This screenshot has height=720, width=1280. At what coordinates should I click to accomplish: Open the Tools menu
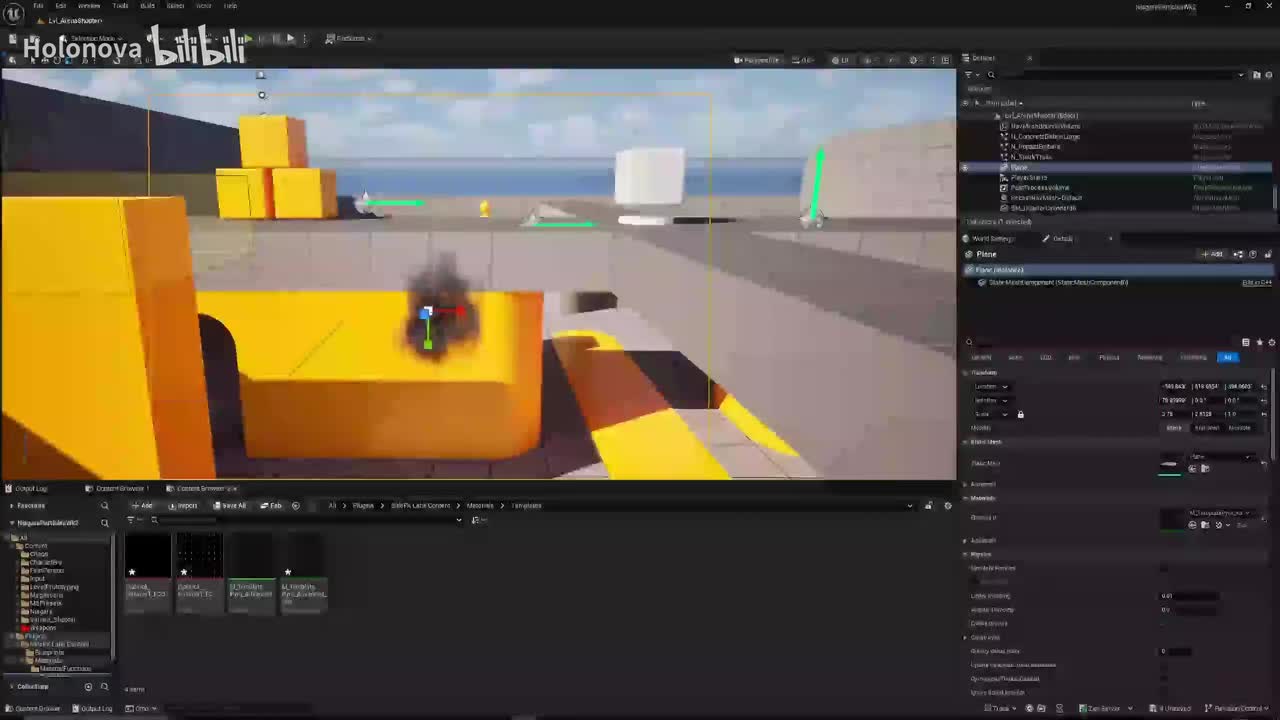point(120,6)
